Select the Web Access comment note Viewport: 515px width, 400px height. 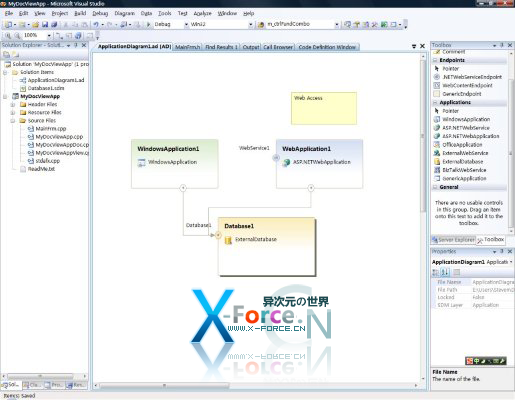(324, 108)
